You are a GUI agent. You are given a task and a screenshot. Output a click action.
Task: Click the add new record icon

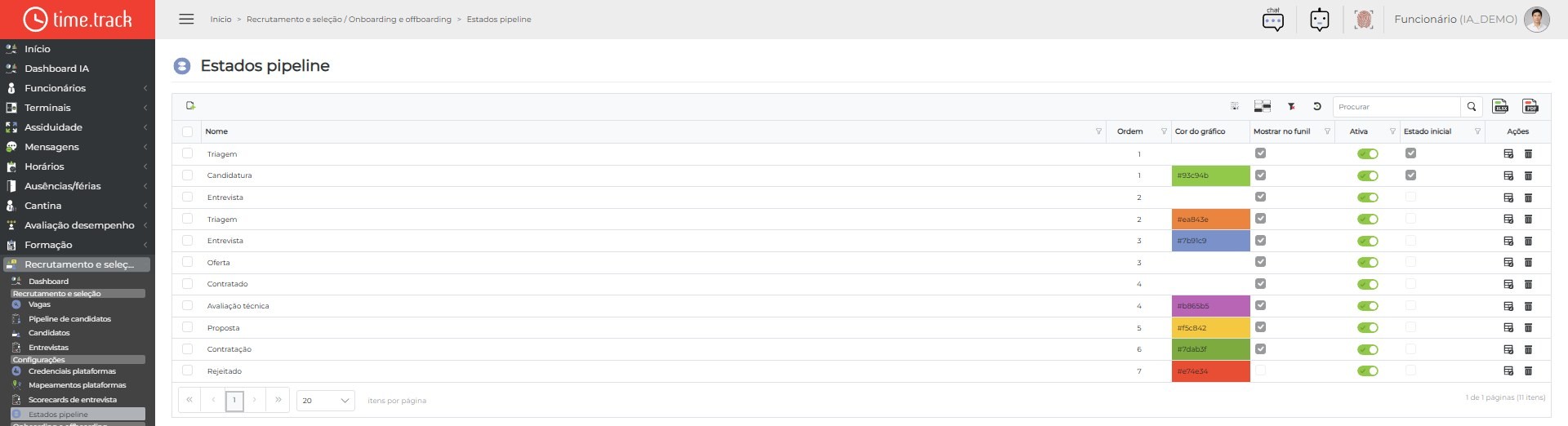point(190,105)
